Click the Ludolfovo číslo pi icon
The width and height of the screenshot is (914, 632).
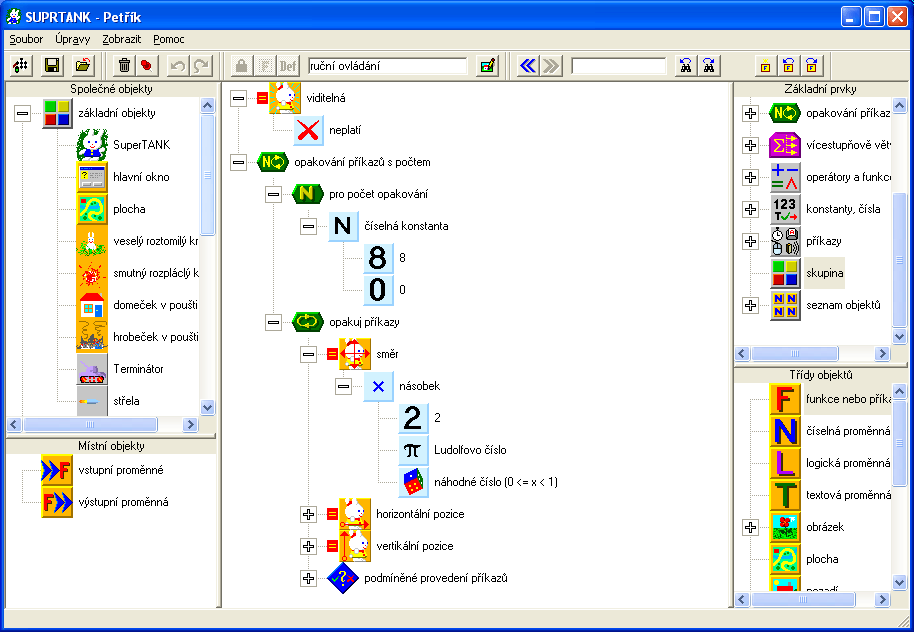tap(413, 450)
